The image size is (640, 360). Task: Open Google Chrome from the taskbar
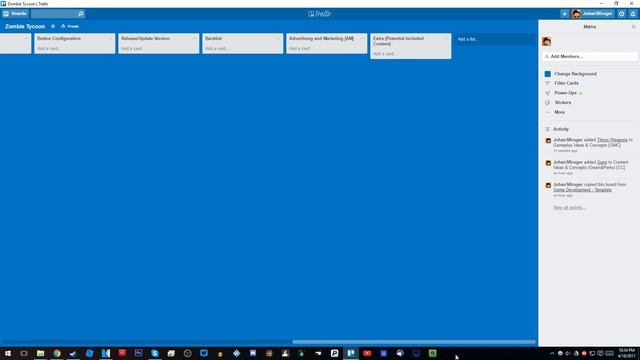(57, 353)
